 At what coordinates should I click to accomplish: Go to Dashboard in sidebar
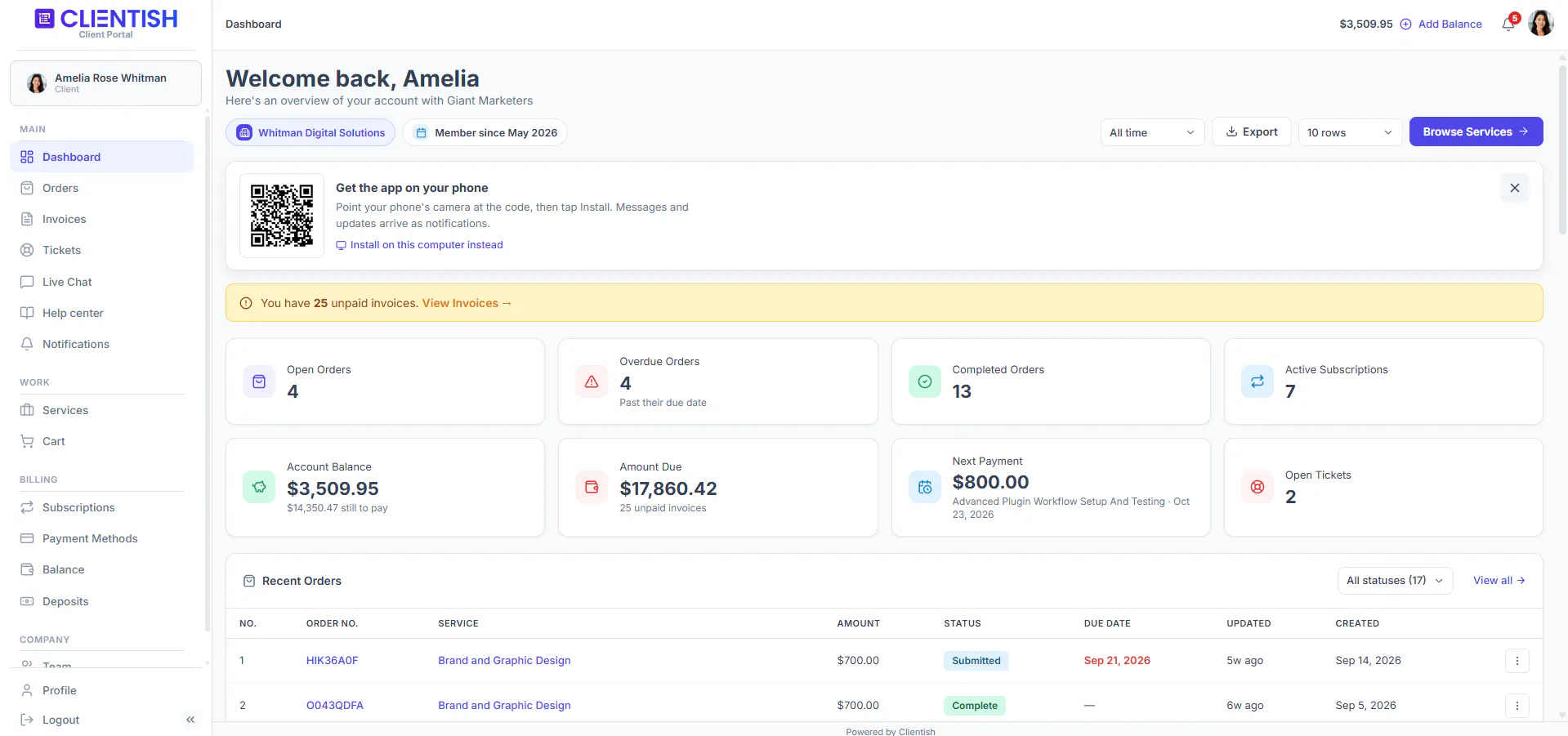(x=101, y=157)
